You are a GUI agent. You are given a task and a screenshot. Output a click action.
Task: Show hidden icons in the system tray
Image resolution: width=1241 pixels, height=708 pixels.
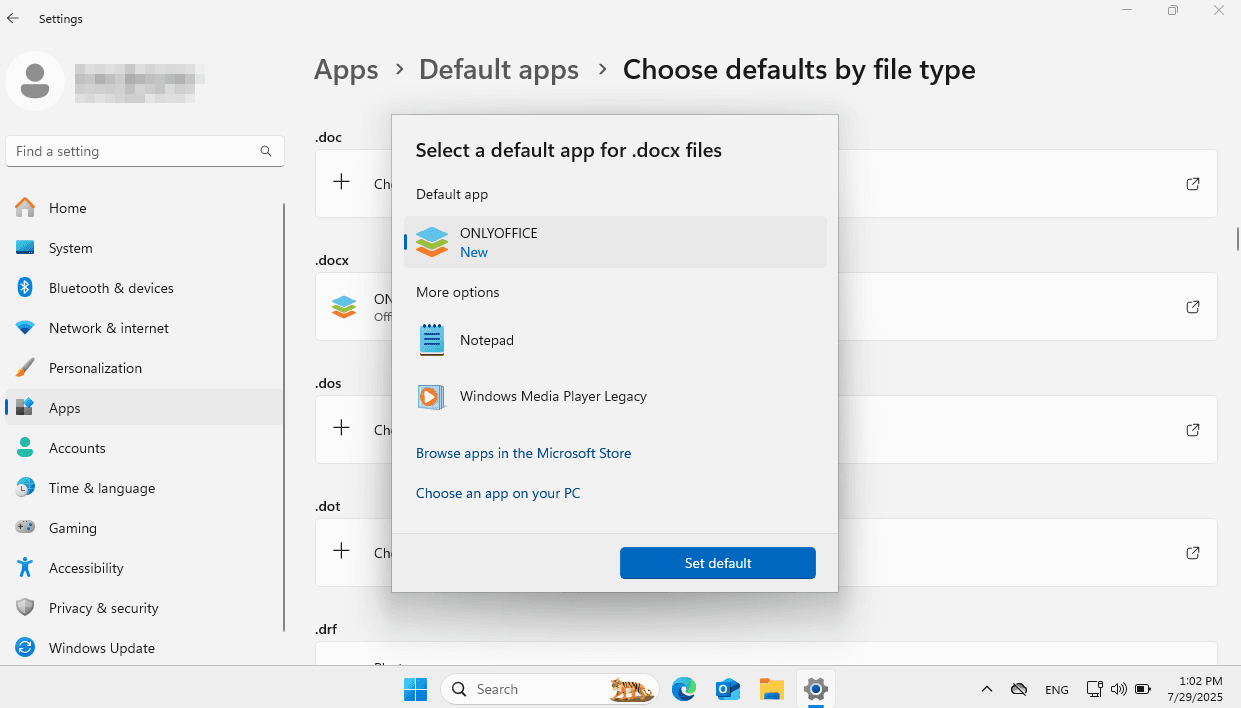click(987, 689)
